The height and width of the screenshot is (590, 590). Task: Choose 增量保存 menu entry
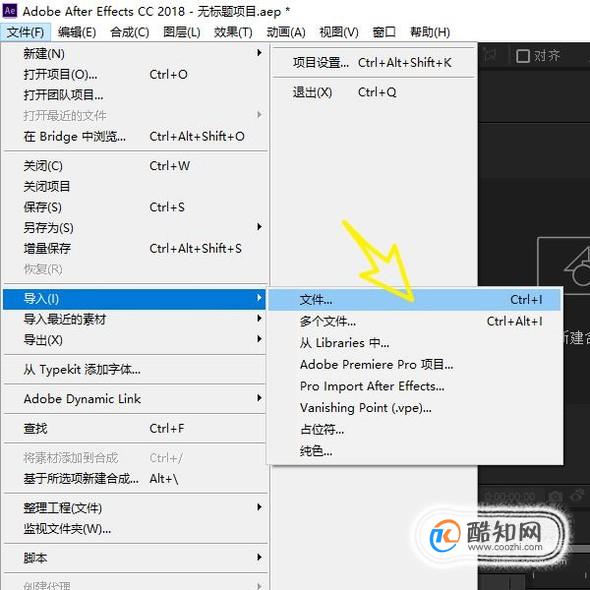135,248
